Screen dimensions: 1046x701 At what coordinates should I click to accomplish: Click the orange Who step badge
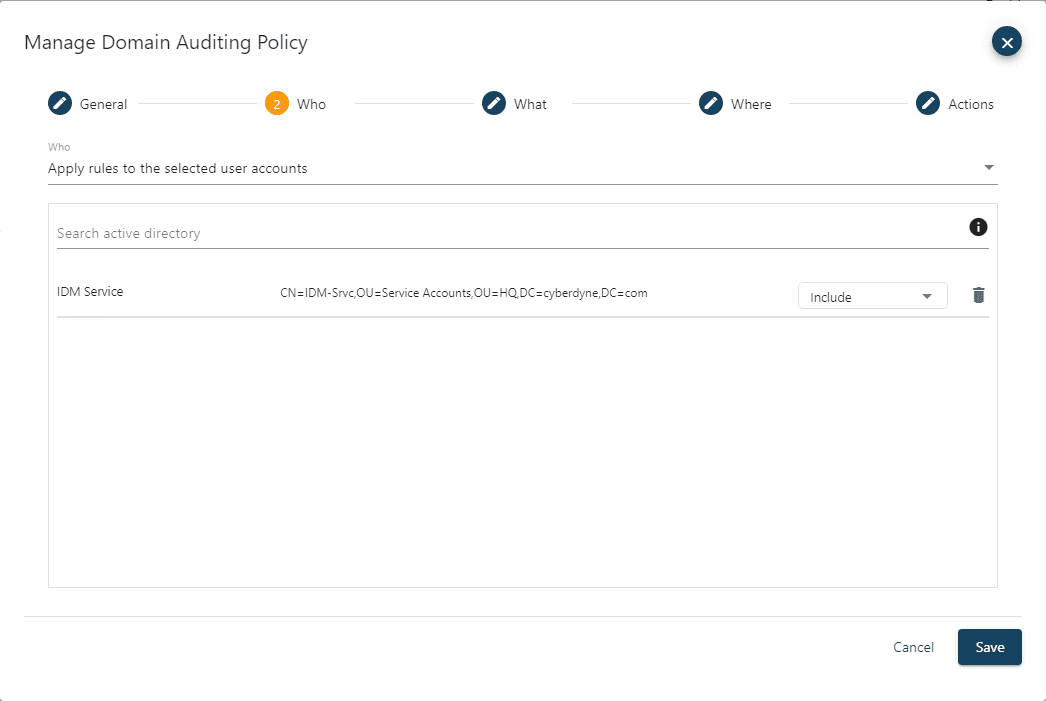276,102
